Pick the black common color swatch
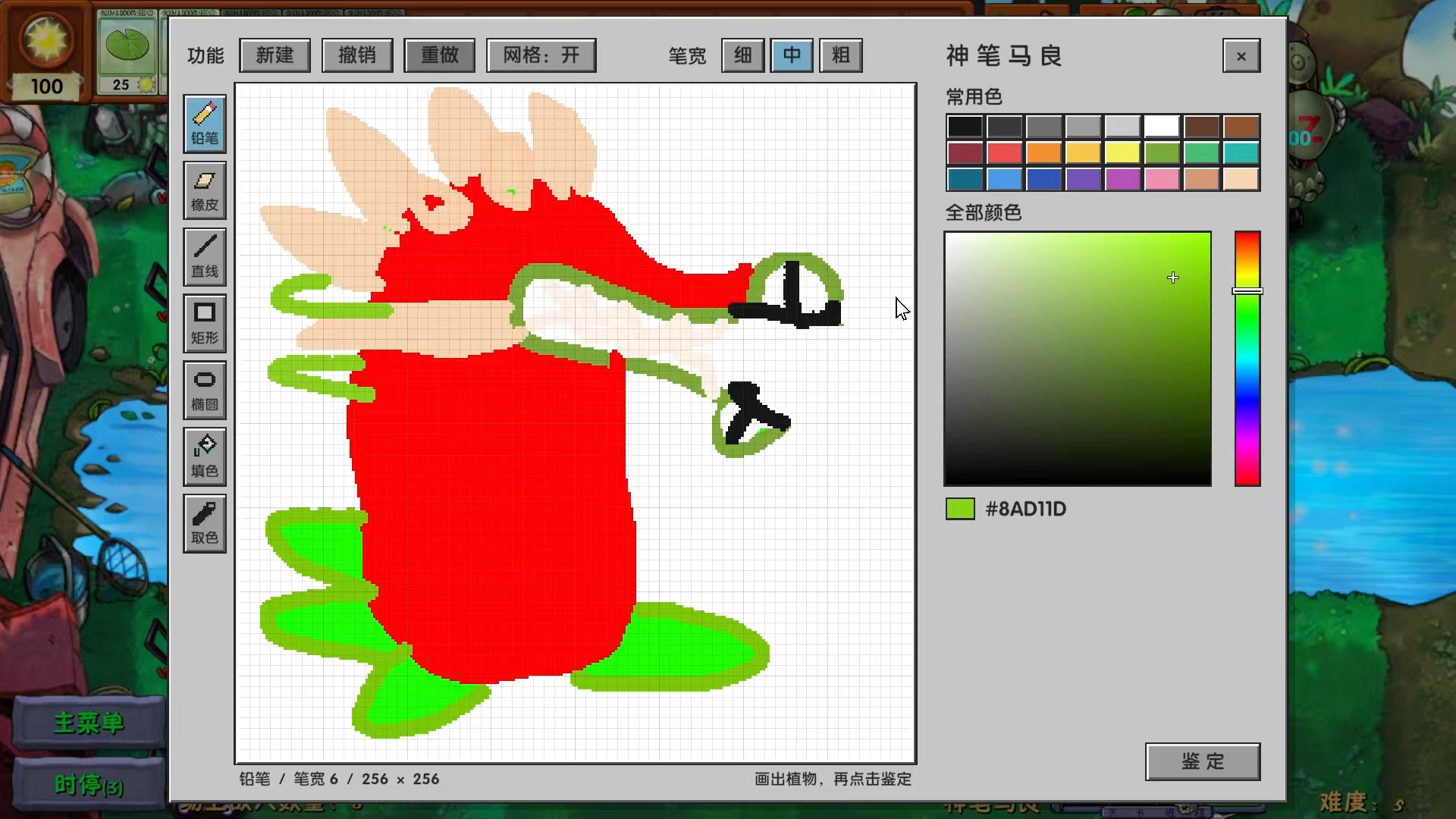The image size is (1456, 819). click(x=965, y=127)
